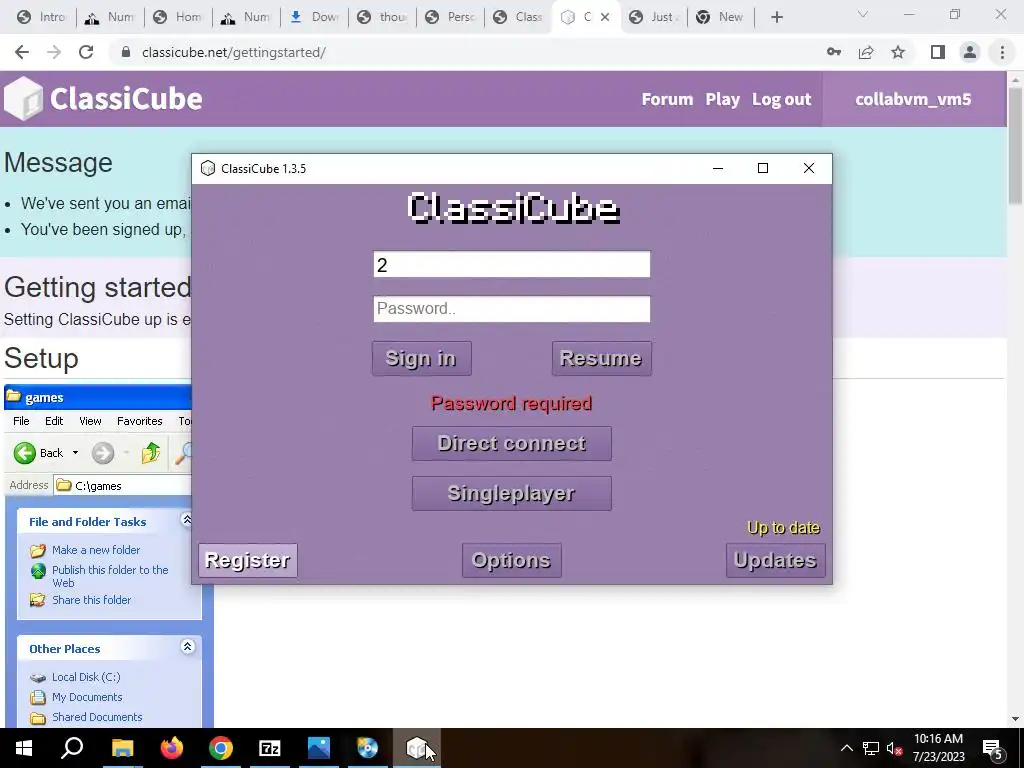Open the tab search dropdown arrow
The width and height of the screenshot is (1024, 768).
(x=863, y=14)
